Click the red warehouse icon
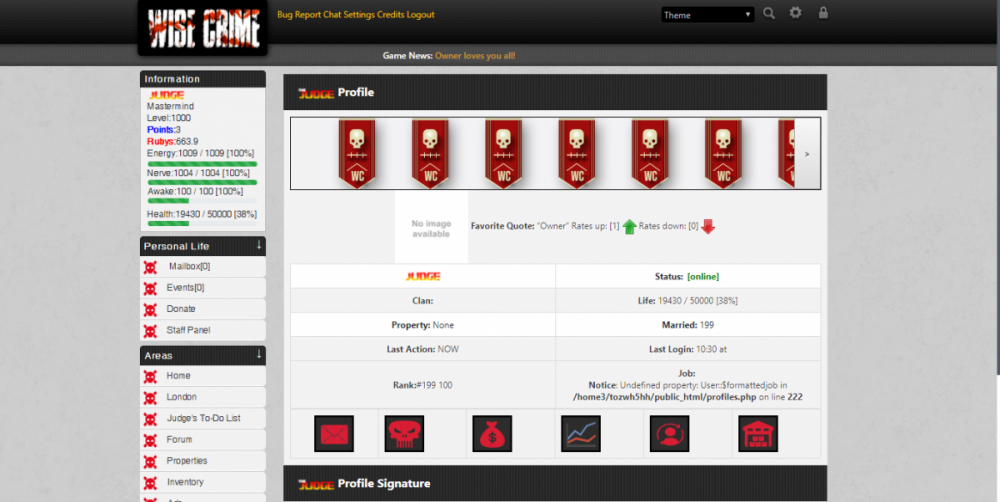This screenshot has width=1000, height=502. point(758,434)
